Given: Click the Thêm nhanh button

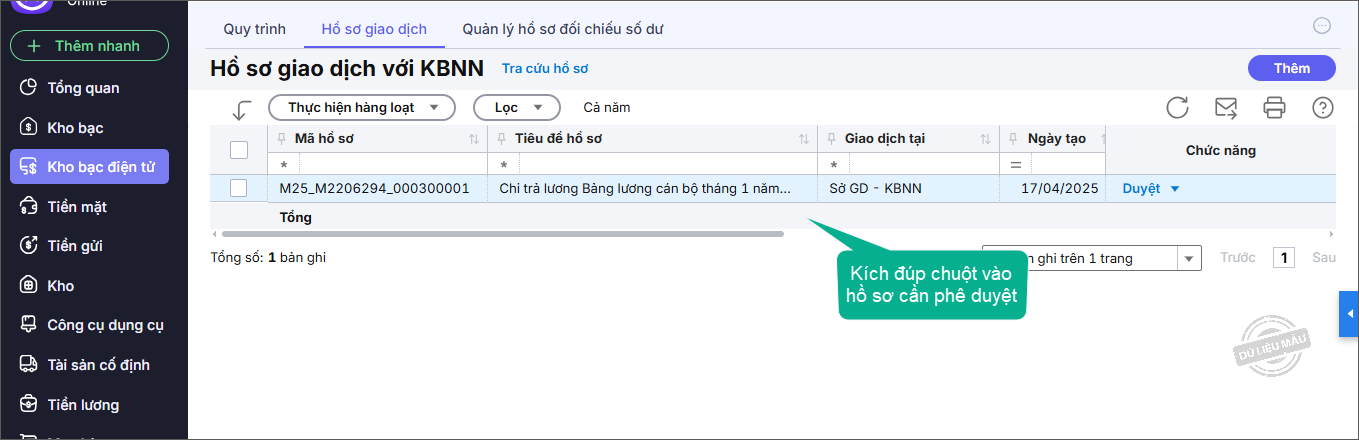Looking at the screenshot, I should tap(89, 46).
